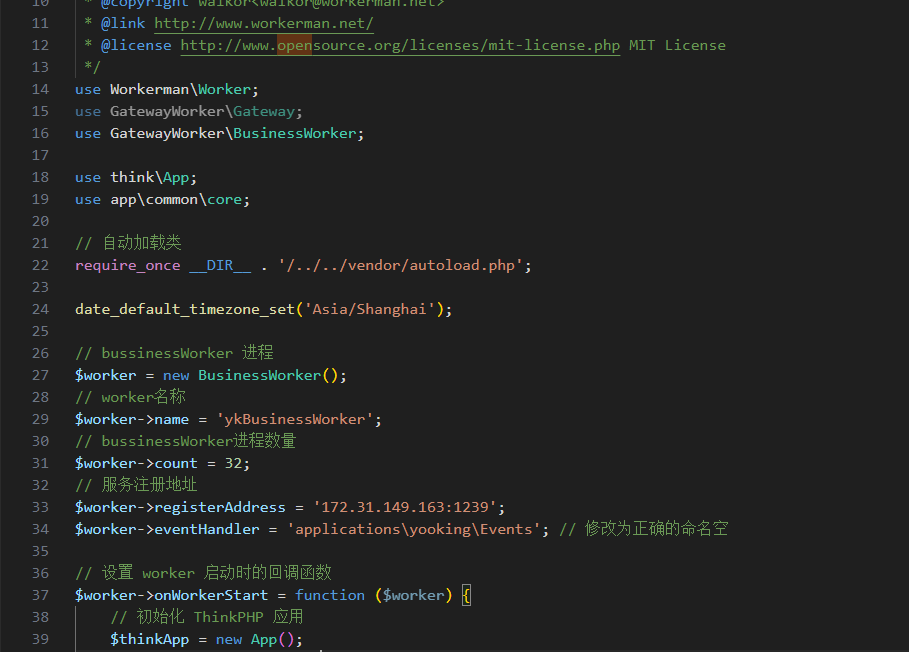
Task: Click the date_default_timezone_set function name
Action: point(184,309)
